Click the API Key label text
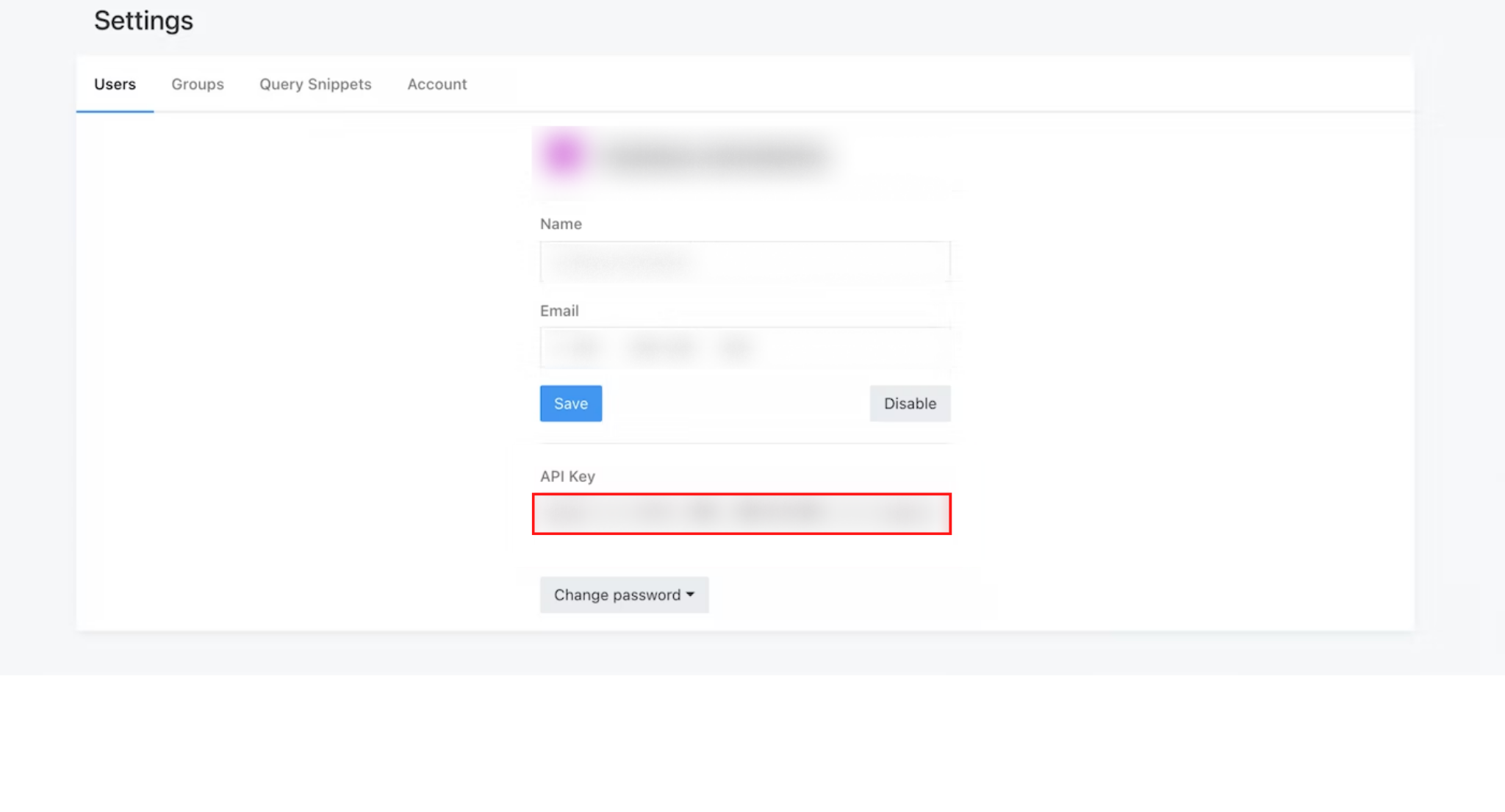This screenshot has height=812, width=1505. pyautogui.click(x=567, y=476)
